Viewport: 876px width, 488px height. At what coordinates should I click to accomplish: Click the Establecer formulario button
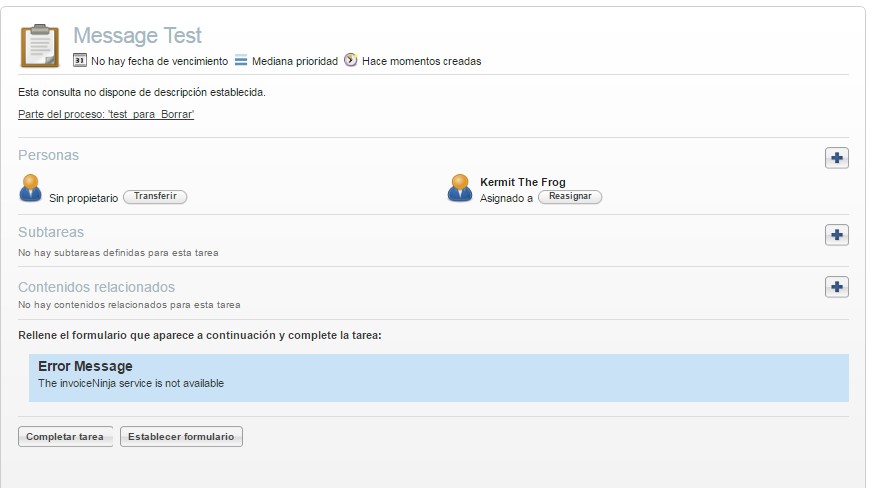tap(181, 437)
